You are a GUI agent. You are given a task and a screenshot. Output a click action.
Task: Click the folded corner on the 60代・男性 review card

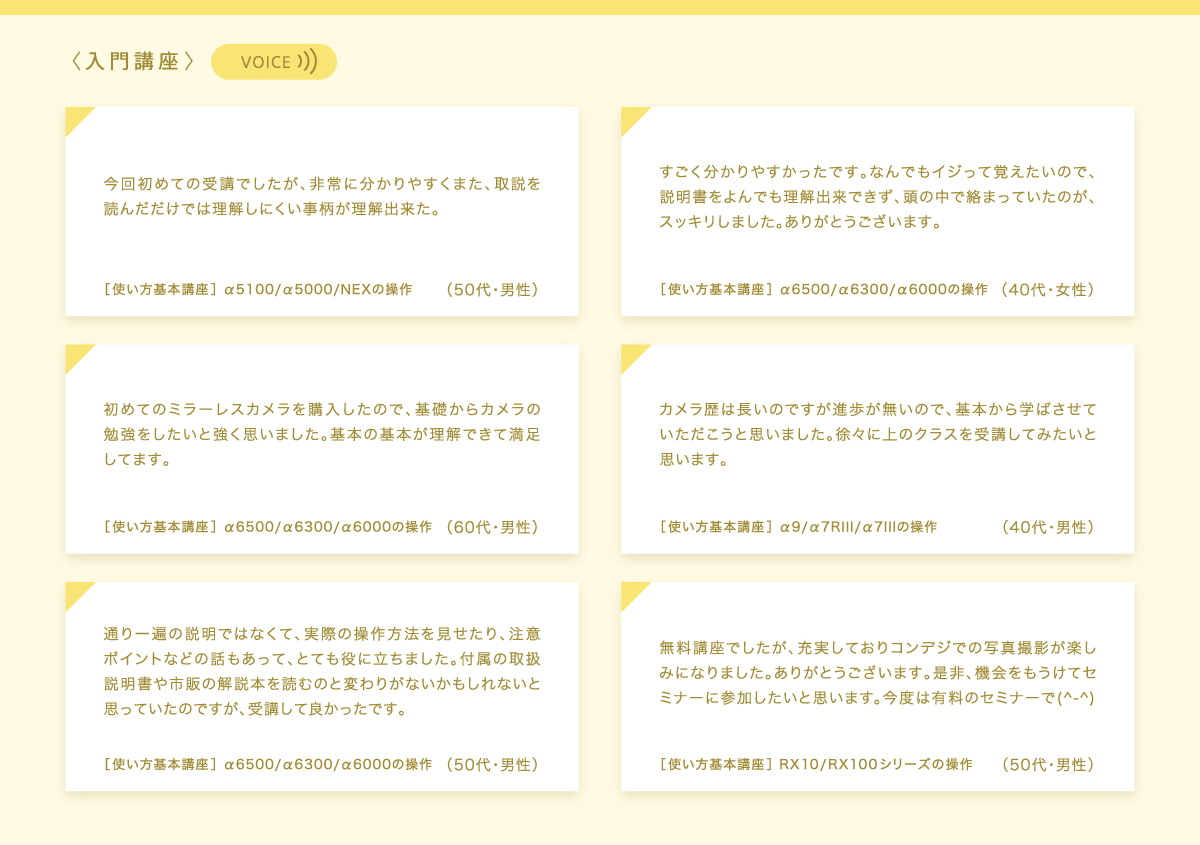coord(76,355)
